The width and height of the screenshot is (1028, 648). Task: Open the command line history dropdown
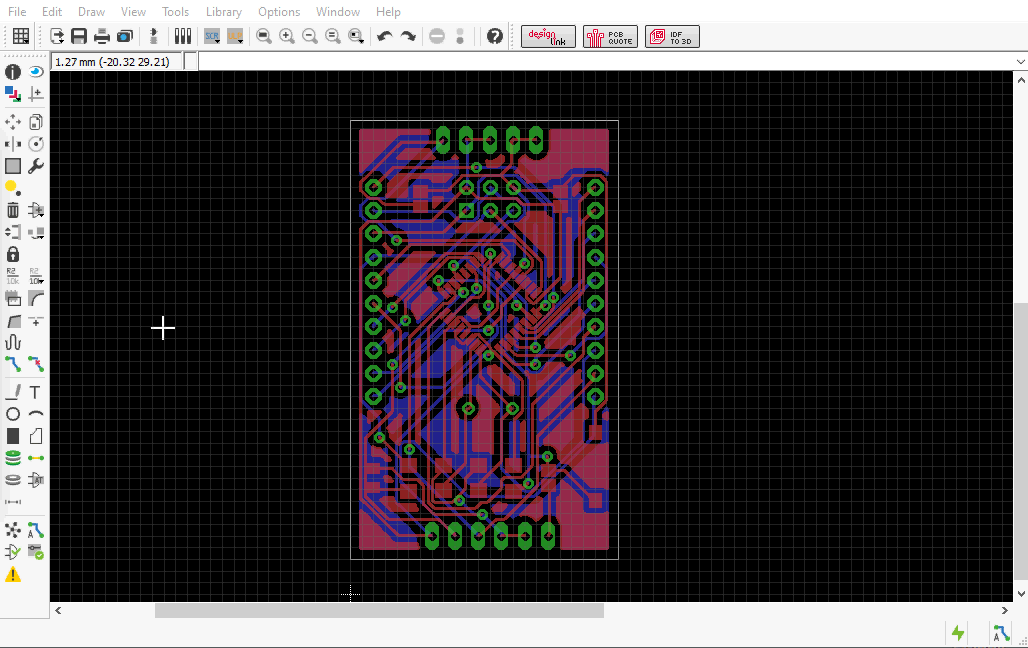point(1019,61)
